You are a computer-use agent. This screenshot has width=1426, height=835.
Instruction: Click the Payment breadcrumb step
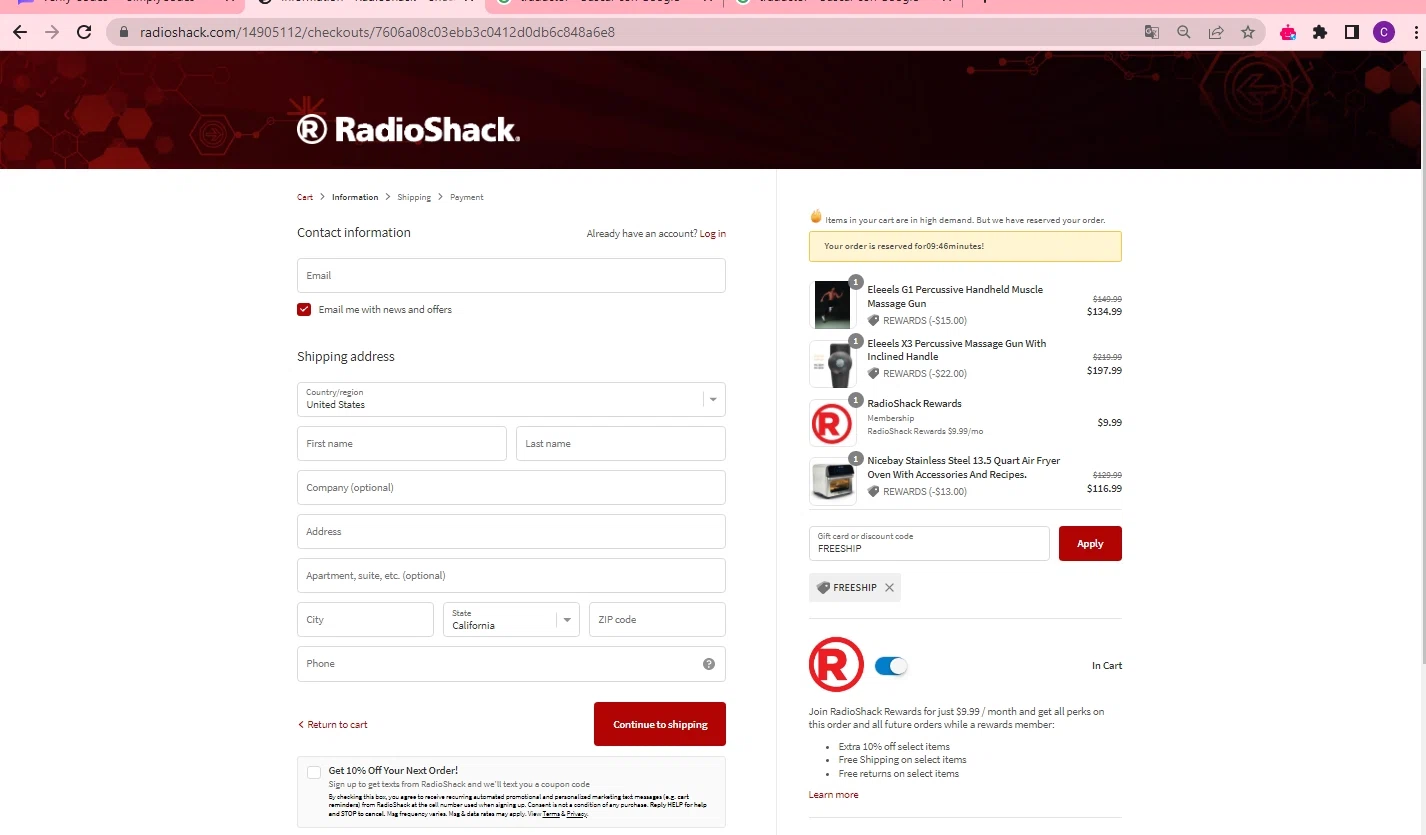coord(467,198)
